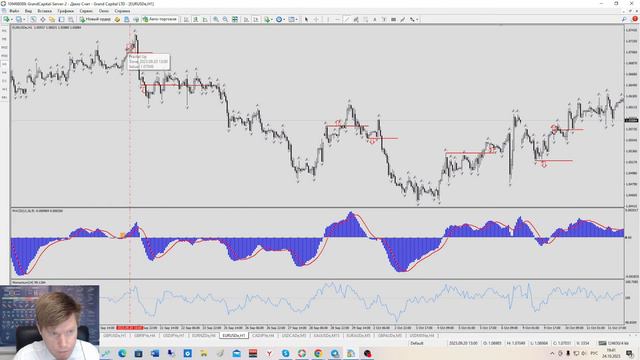
Task: Switch chart to bar chart style
Action: (x=186, y=19)
